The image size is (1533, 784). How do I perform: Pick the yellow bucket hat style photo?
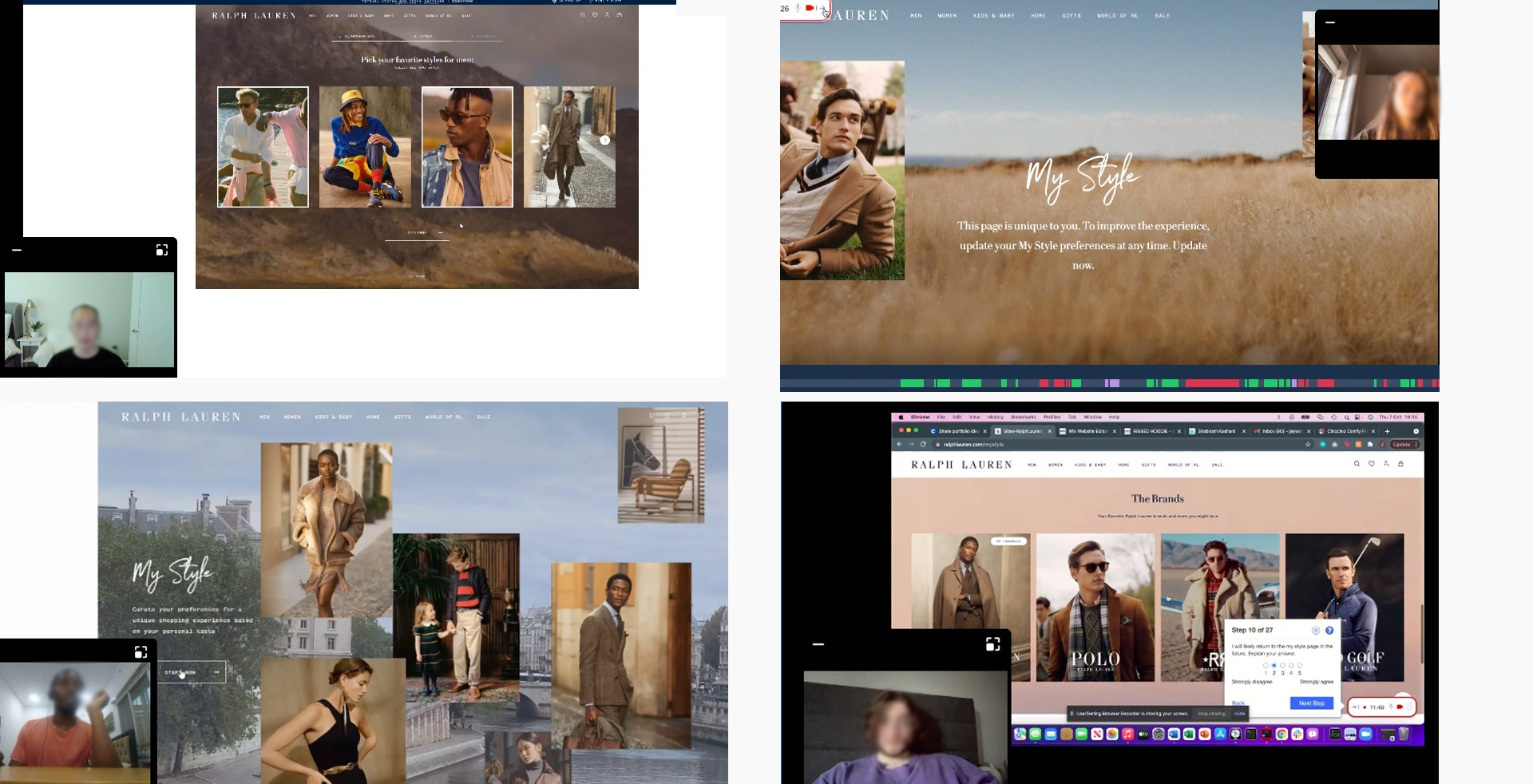coord(365,147)
